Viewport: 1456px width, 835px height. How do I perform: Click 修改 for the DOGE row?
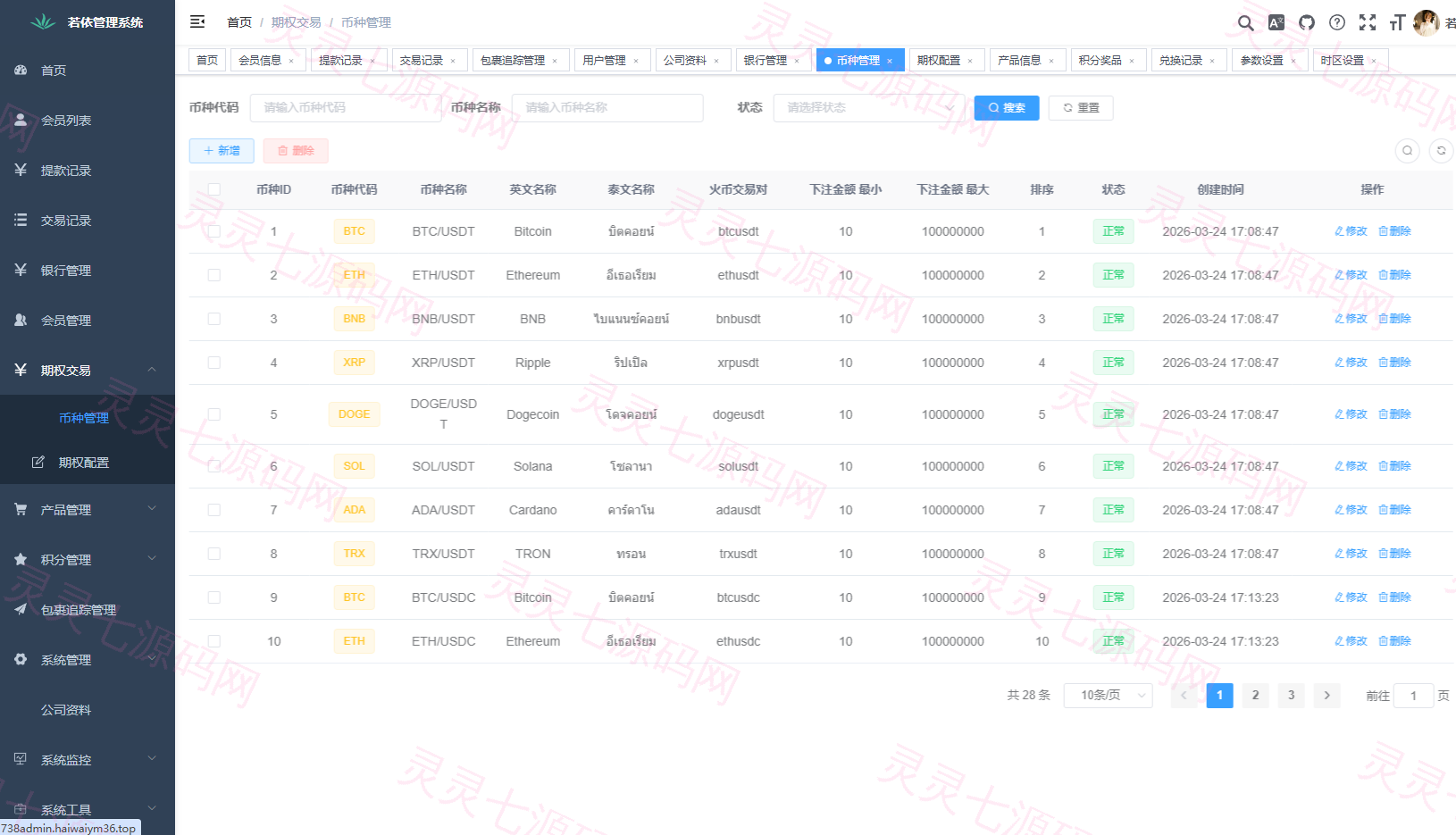tap(1351, 414)
